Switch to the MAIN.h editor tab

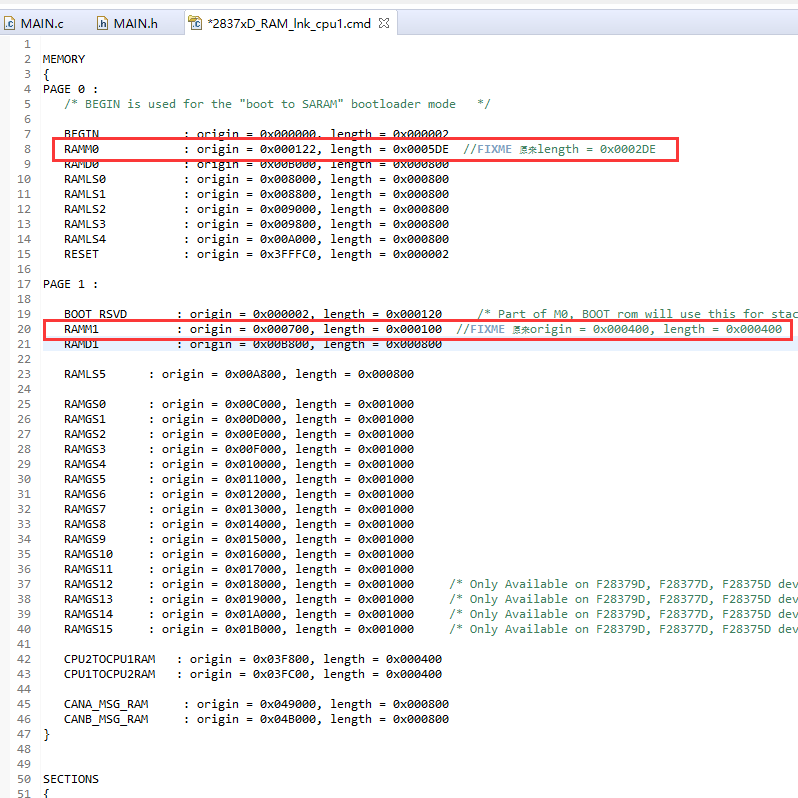(128, 23)
